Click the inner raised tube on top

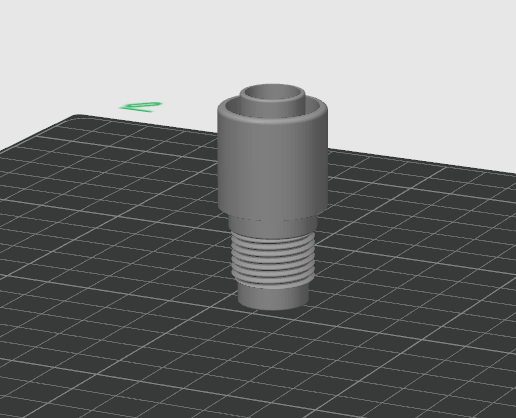coord(272,101)
